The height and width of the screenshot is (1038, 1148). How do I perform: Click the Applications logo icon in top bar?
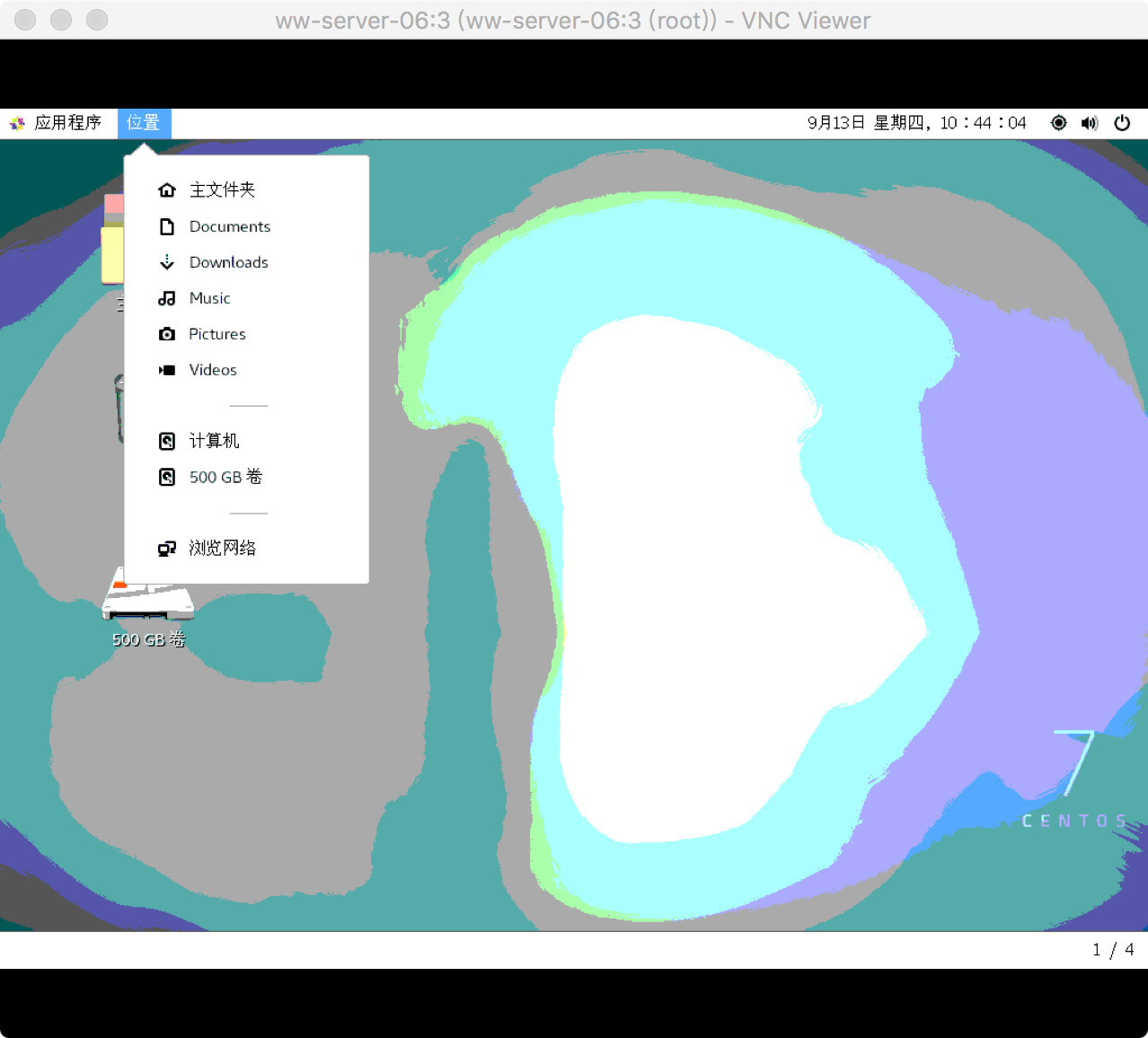click(x=17, y=123)
